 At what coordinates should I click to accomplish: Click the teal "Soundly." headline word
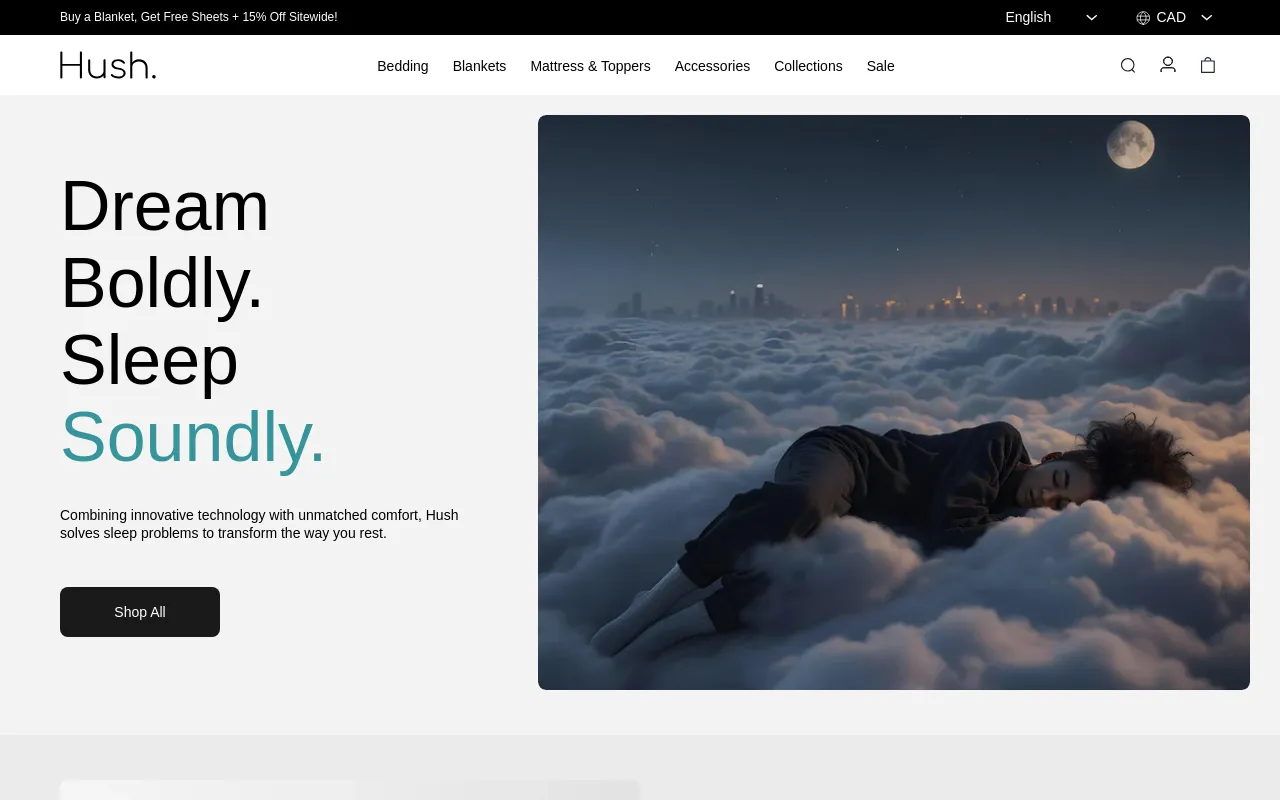[193, 437]
